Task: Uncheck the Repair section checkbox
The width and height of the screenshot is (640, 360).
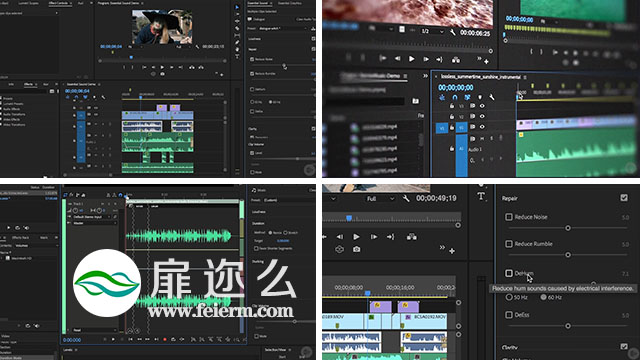Action: point(624,198)
